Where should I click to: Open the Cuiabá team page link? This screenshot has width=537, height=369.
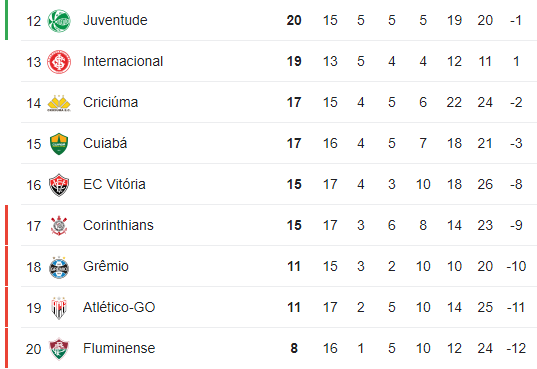[105, 143]
